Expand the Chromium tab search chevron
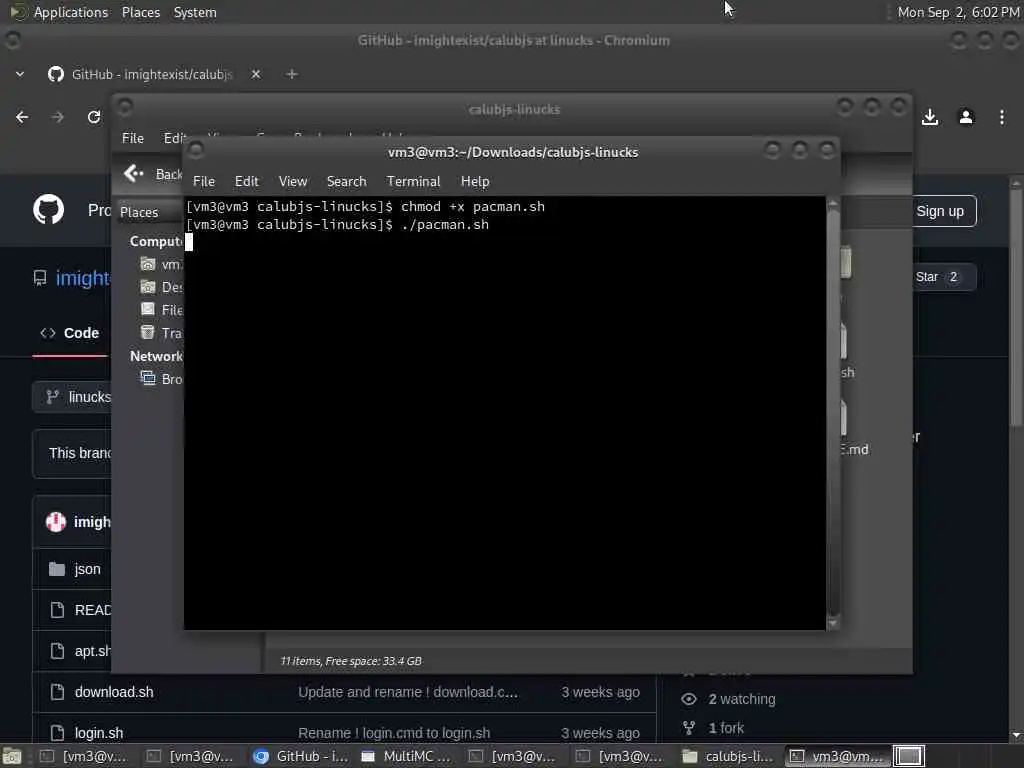Screen dimensions: 1024x768 20,74
